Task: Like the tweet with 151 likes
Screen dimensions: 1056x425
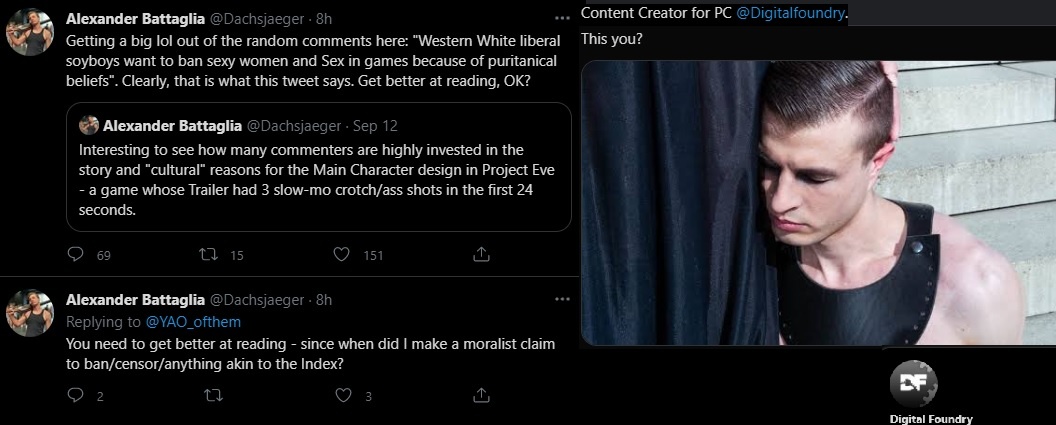Action: [342, 254]
